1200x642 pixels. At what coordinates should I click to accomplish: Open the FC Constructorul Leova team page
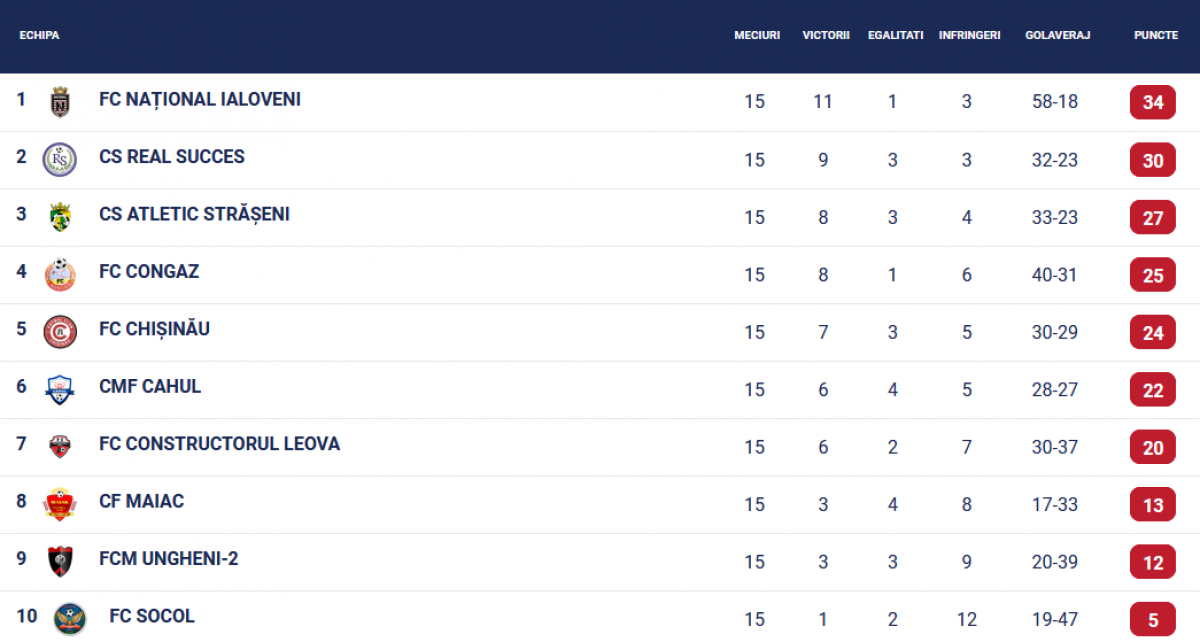point(219,444)
